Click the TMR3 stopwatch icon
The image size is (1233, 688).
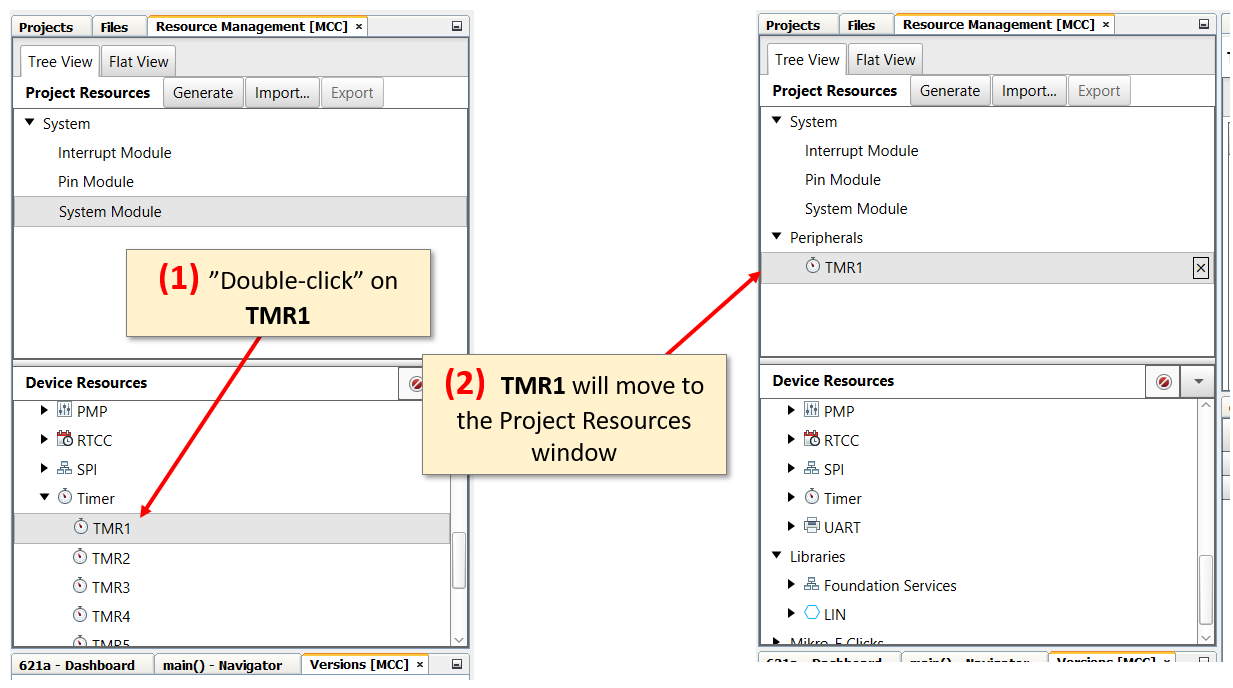[x=80, y=586]
